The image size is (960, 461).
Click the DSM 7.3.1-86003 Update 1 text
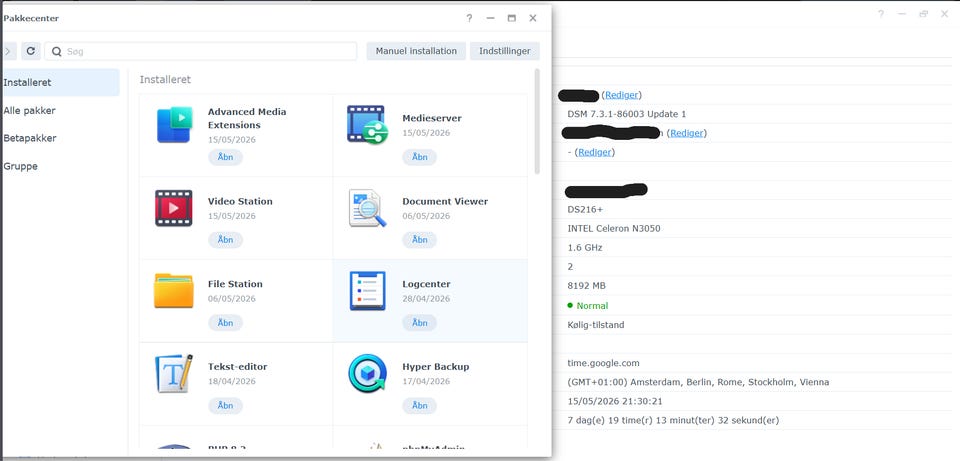pos(627,114)
